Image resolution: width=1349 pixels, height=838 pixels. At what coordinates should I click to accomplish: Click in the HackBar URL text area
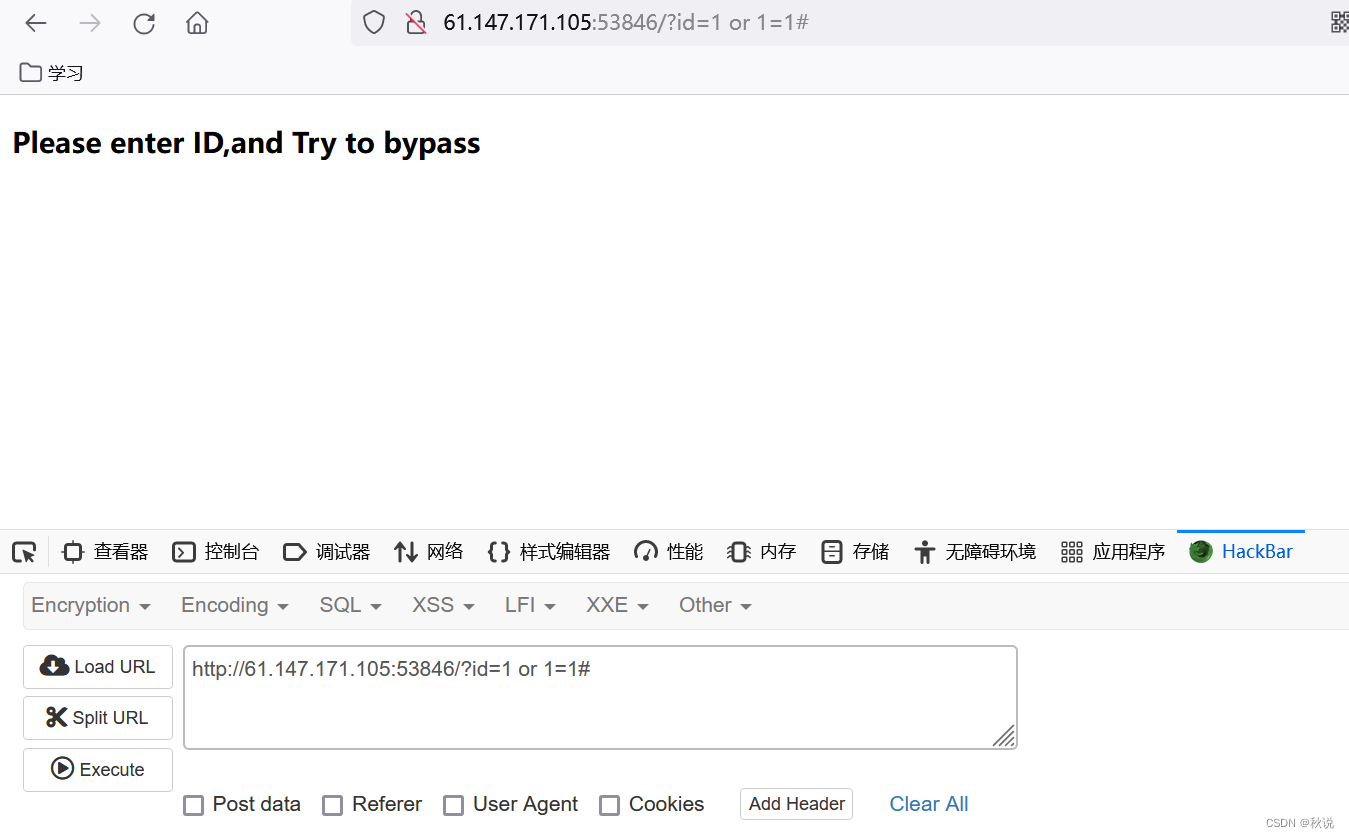[x=600, y=697]
